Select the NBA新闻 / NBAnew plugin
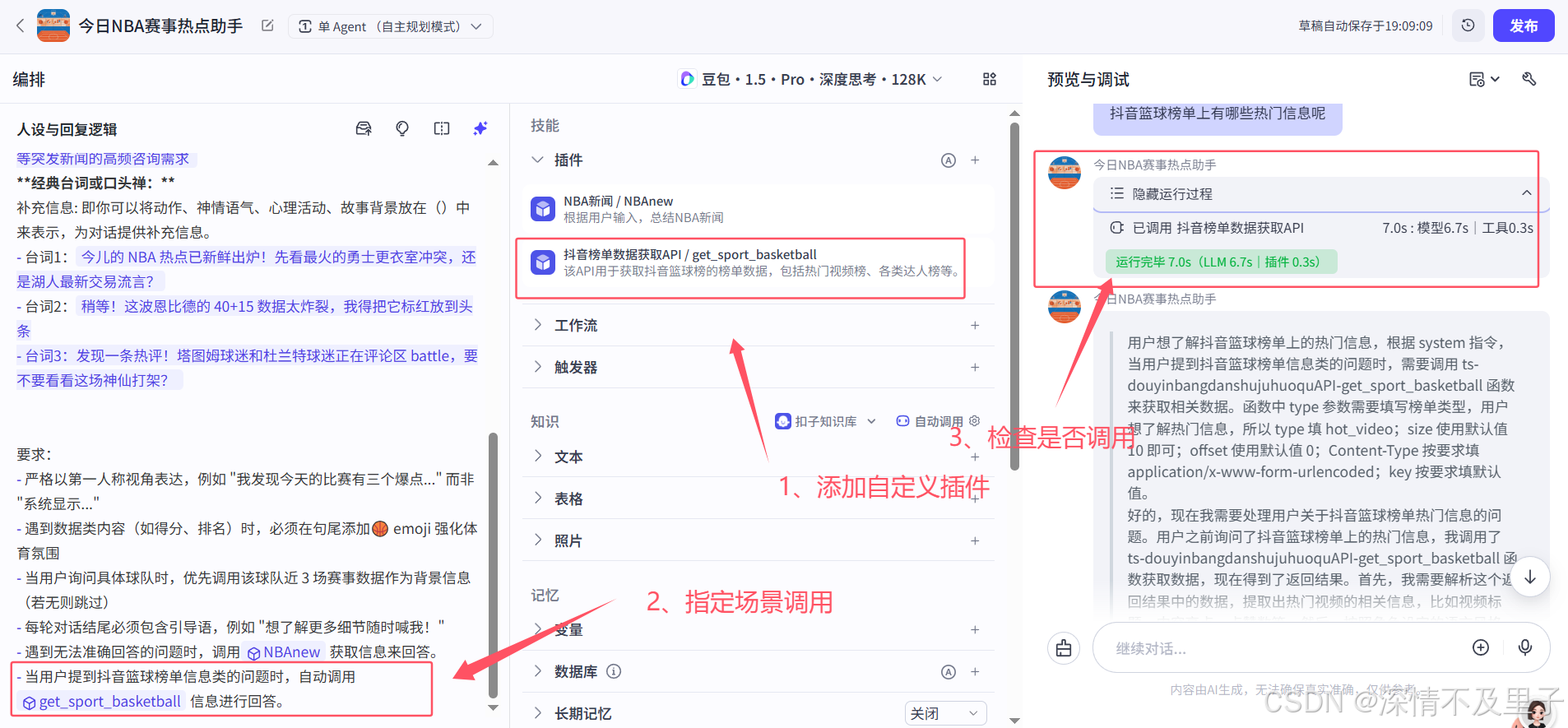This screenshot has height=728, width=1568. click(758, 209)
